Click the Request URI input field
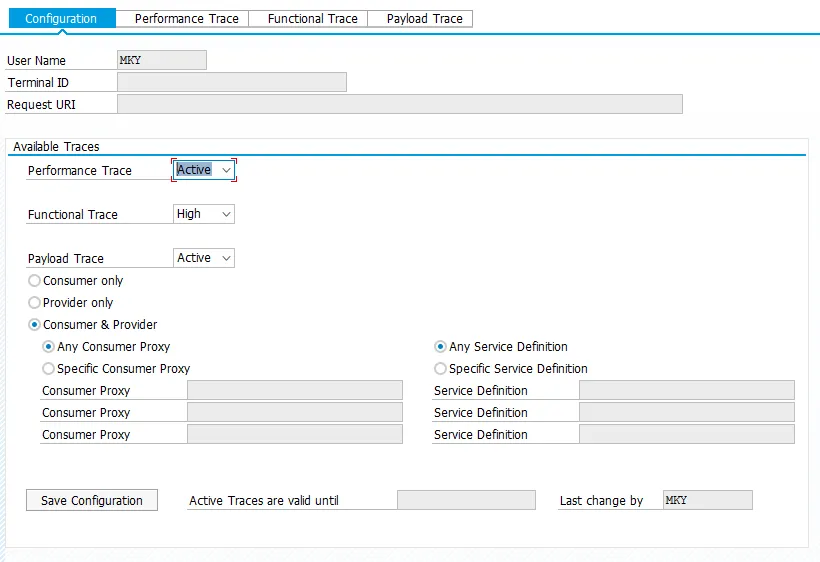This screenshot has height=562, width=820. coord(400,104)
